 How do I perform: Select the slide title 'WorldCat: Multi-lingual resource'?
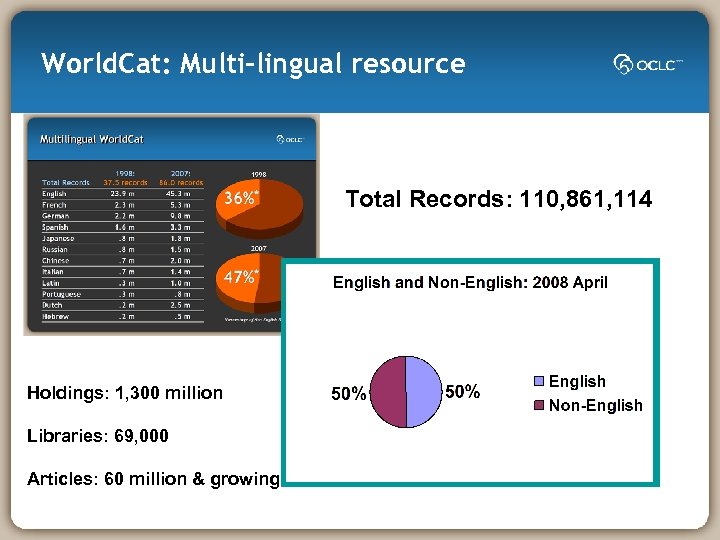[x=253, y=63]
